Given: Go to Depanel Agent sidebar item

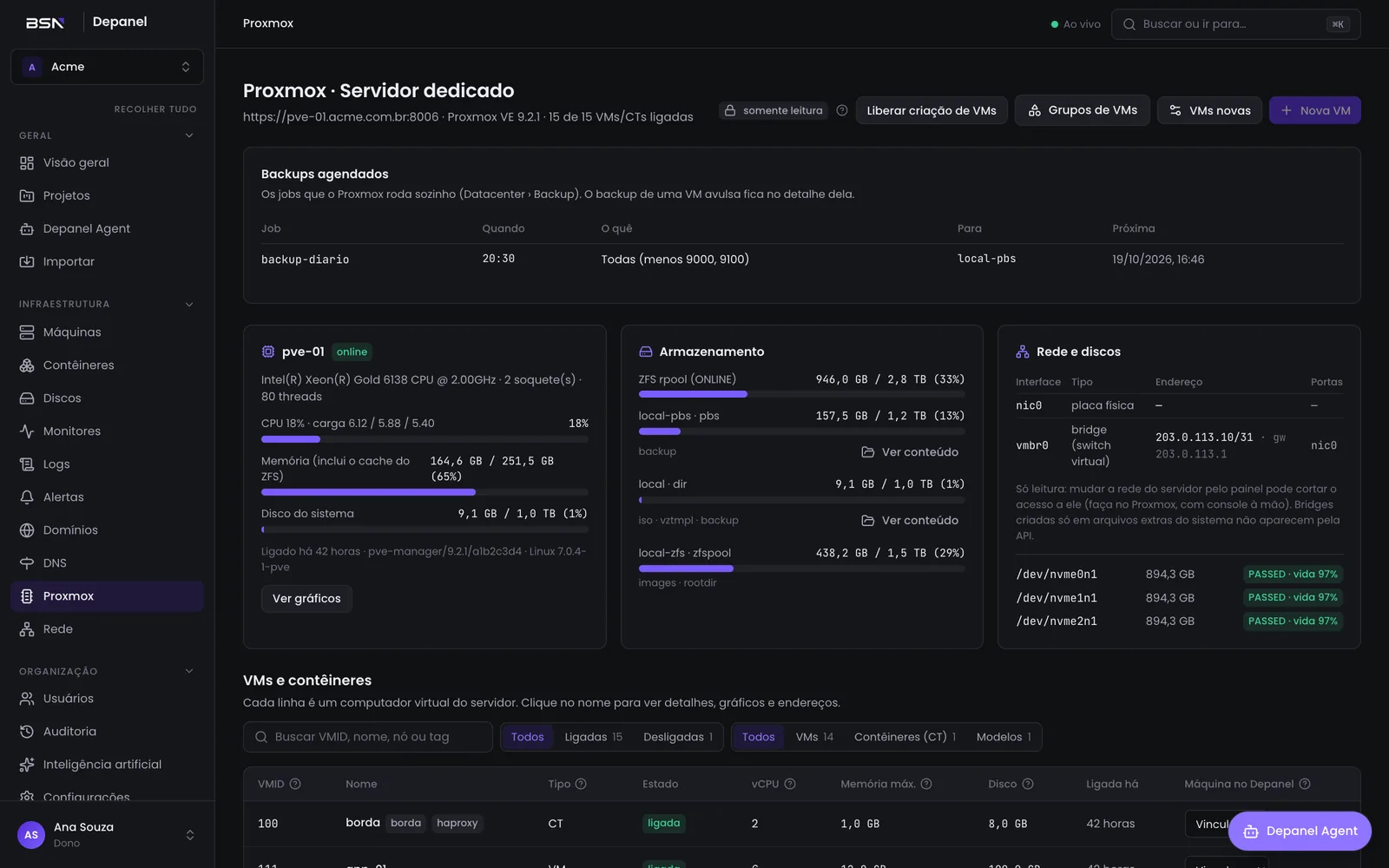Looking at the screenshot, I should [107, 228].
